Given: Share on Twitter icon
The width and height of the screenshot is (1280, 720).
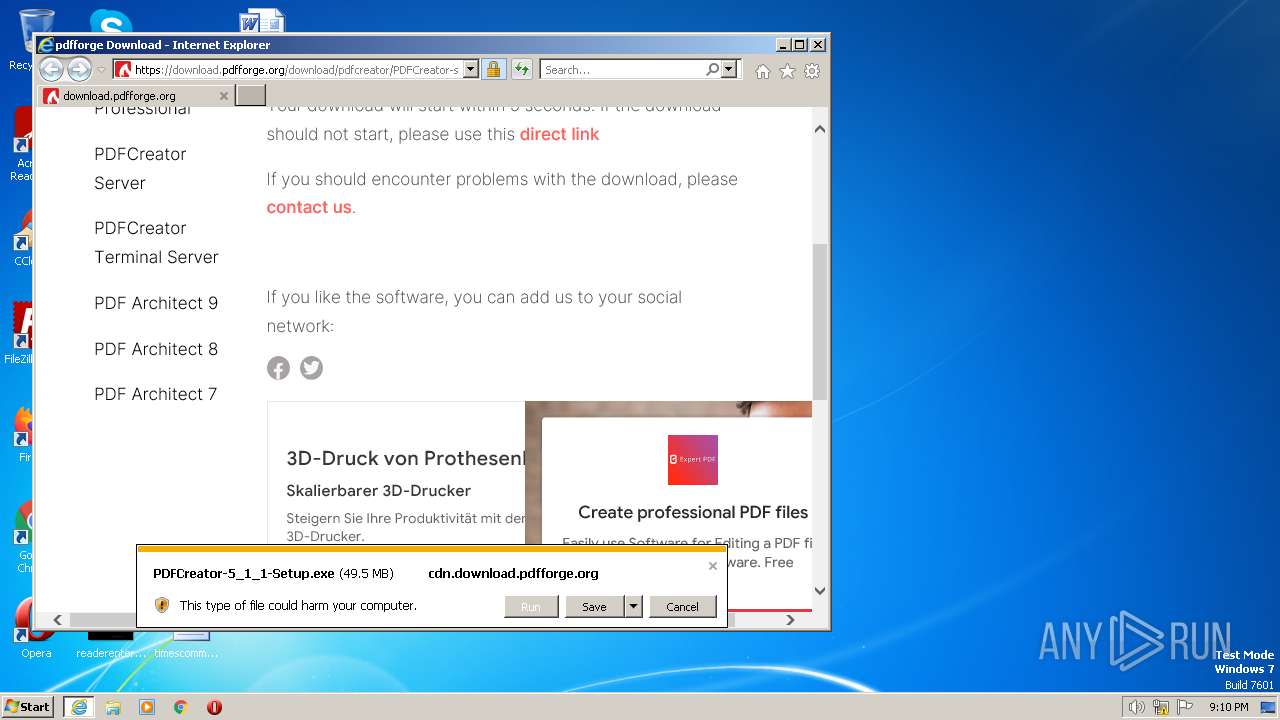Looking at the screenshot, I should pyautogui.click(x=312, y=368).
